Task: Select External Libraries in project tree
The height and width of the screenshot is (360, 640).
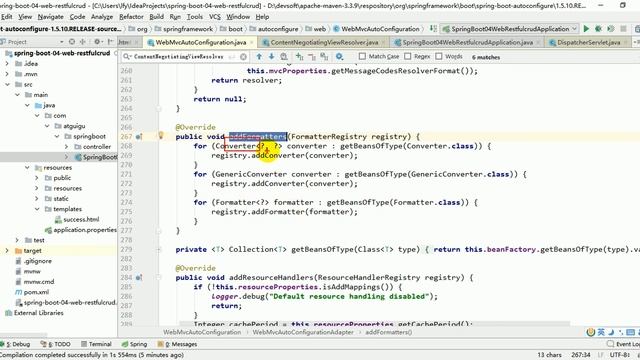Action: (x=38, y=313)
